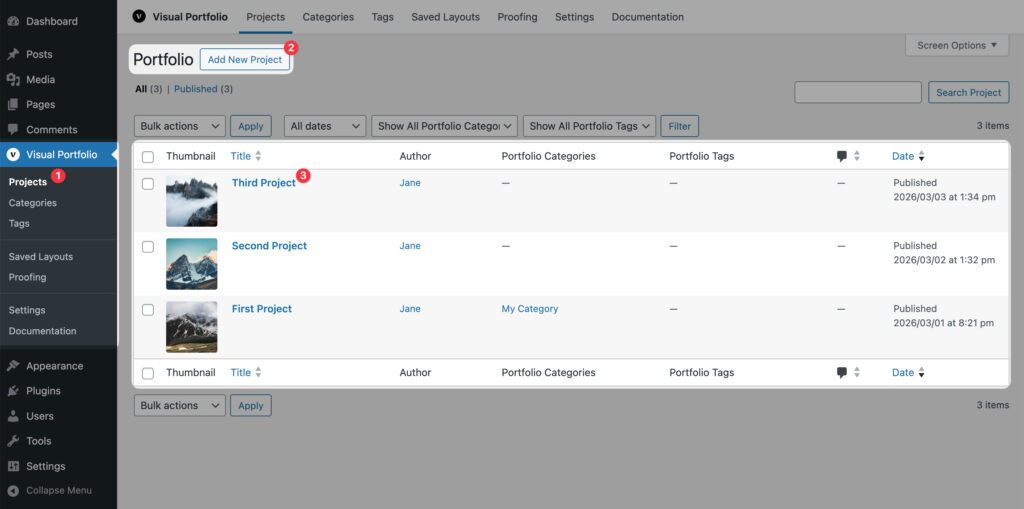Toggle the select-all checkbox in table header

pyautogui.click(x=148, y=157)
